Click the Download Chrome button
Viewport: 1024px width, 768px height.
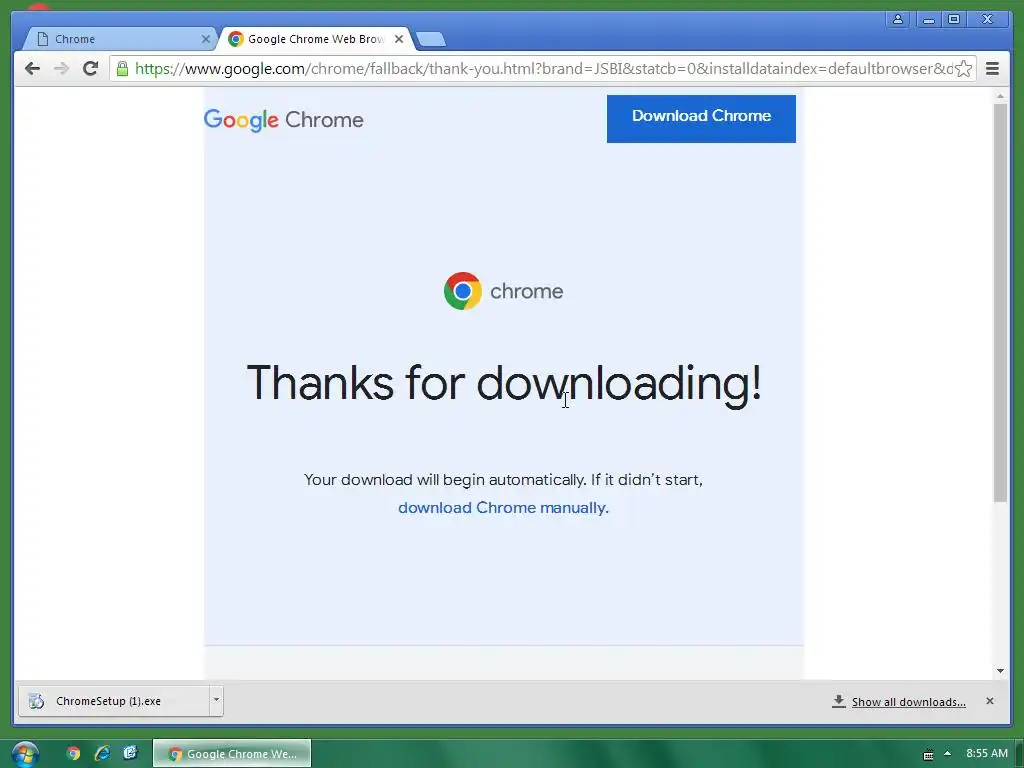point(701,119)
